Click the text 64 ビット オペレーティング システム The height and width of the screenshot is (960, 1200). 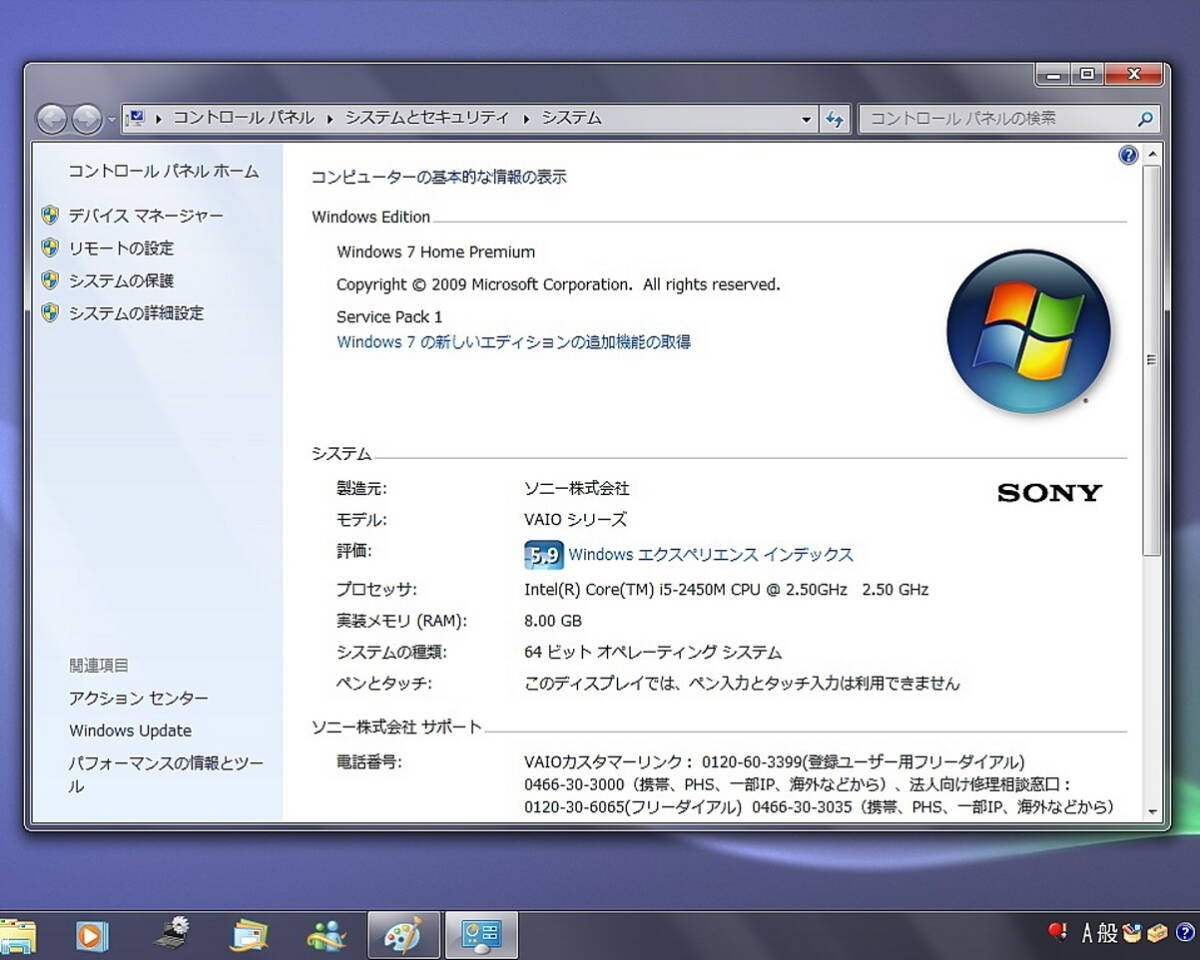pyautogui.click(x=653, y=653)
